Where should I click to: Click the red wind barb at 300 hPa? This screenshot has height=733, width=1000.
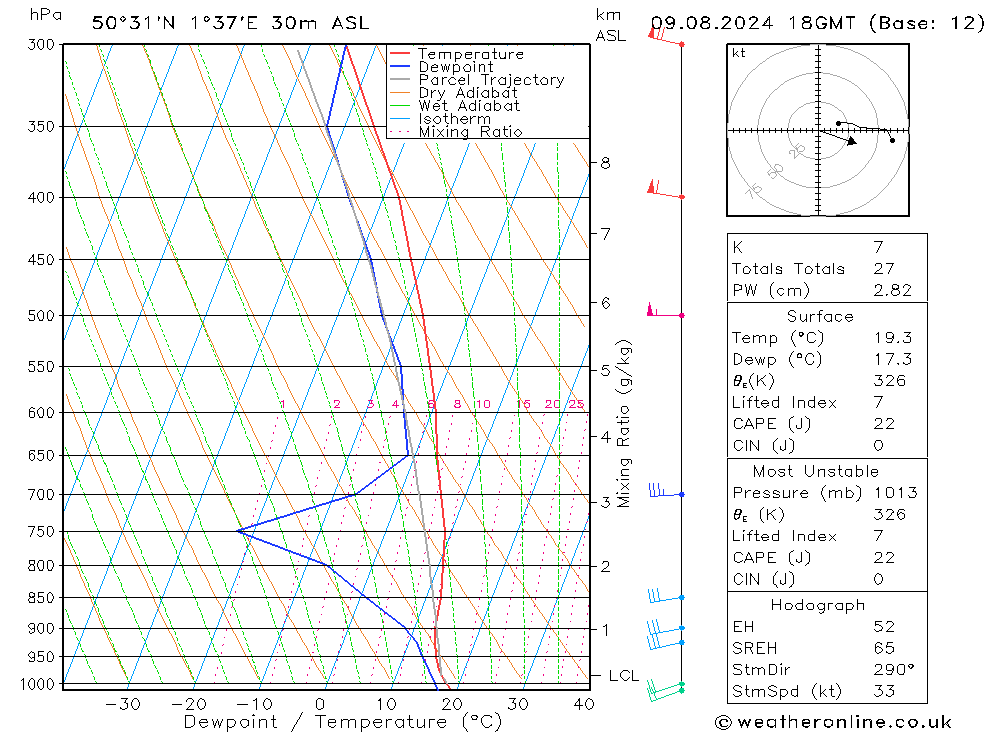pyautogui.click(x=666, y=37)
